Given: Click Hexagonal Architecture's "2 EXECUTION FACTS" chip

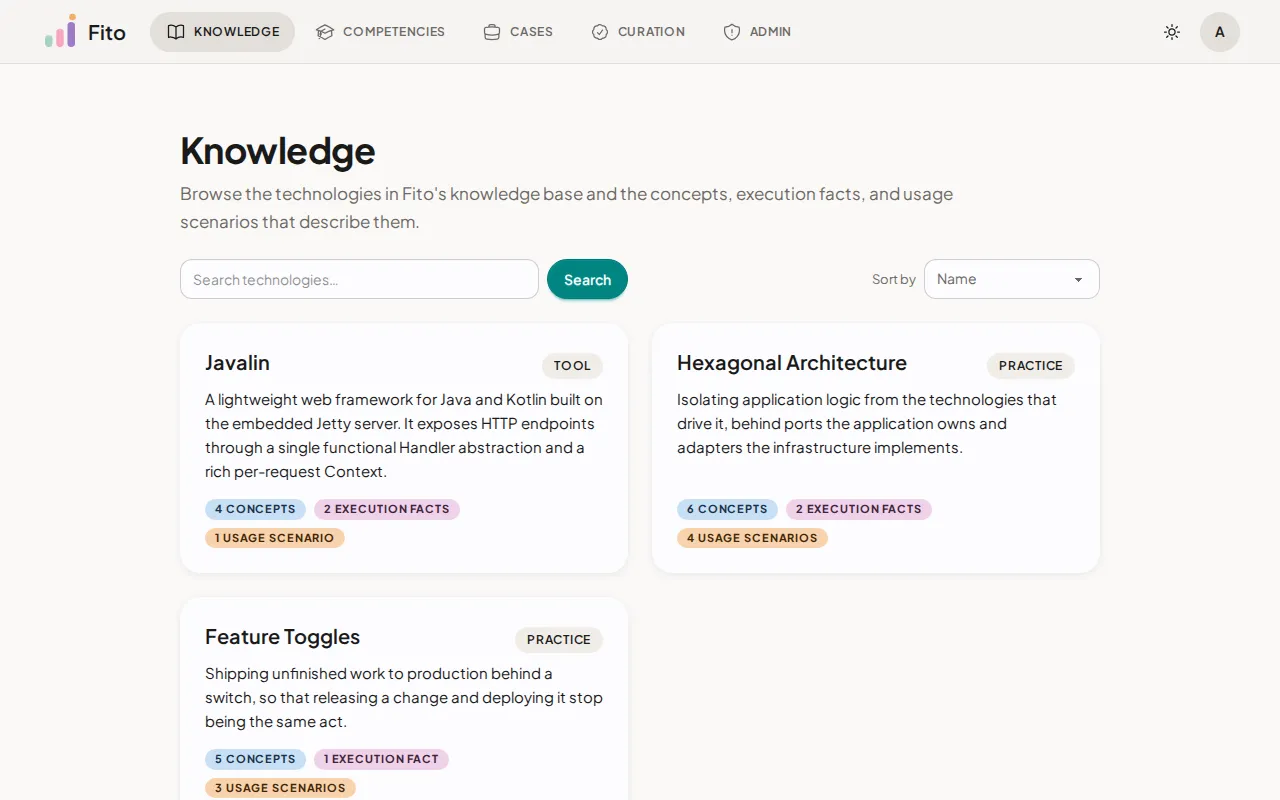Looking at the screenshot, I should pyautogui.click(x=859, y=509).
